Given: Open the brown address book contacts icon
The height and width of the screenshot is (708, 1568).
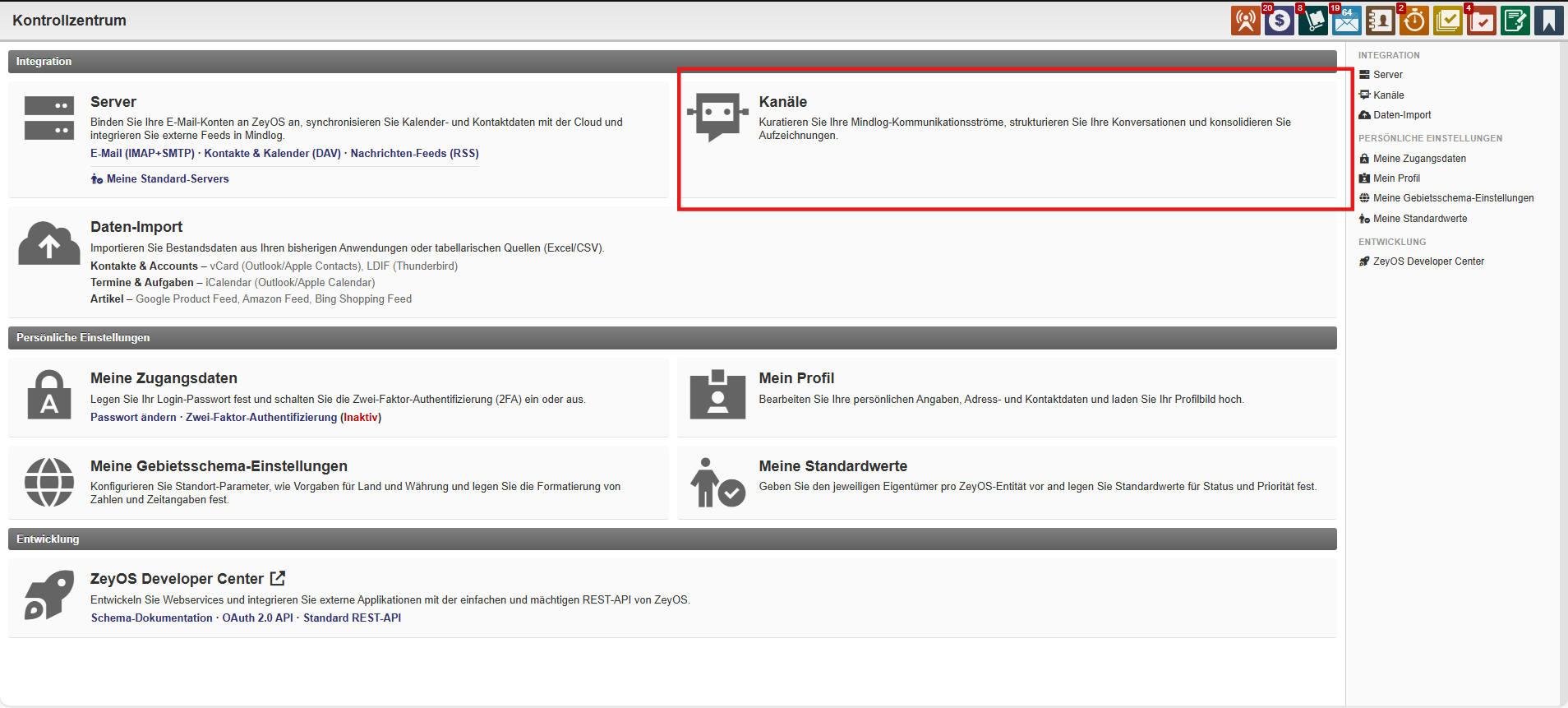Looking at the screenshot, I should [x=1380, y=21].
